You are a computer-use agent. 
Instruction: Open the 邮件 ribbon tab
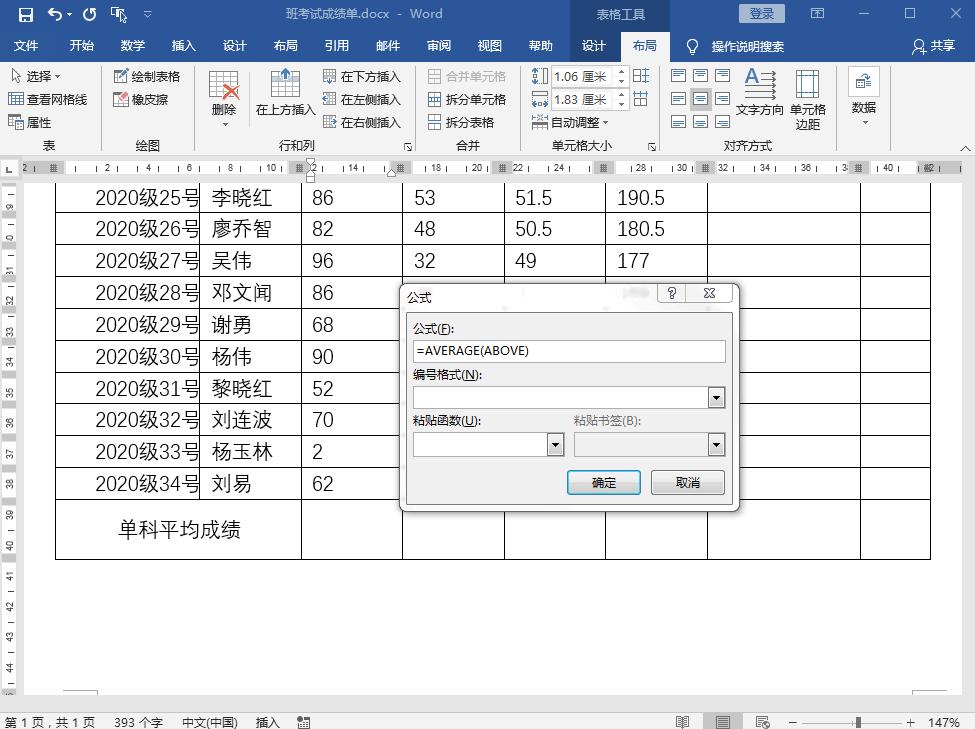(388, 46)
